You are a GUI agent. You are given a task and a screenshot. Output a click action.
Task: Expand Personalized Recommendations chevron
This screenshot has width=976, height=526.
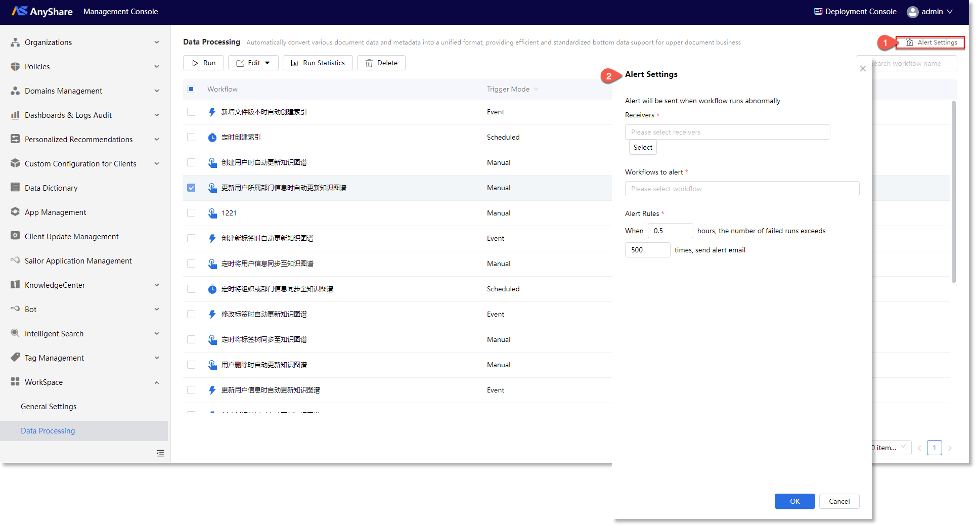tap(156, 139)
